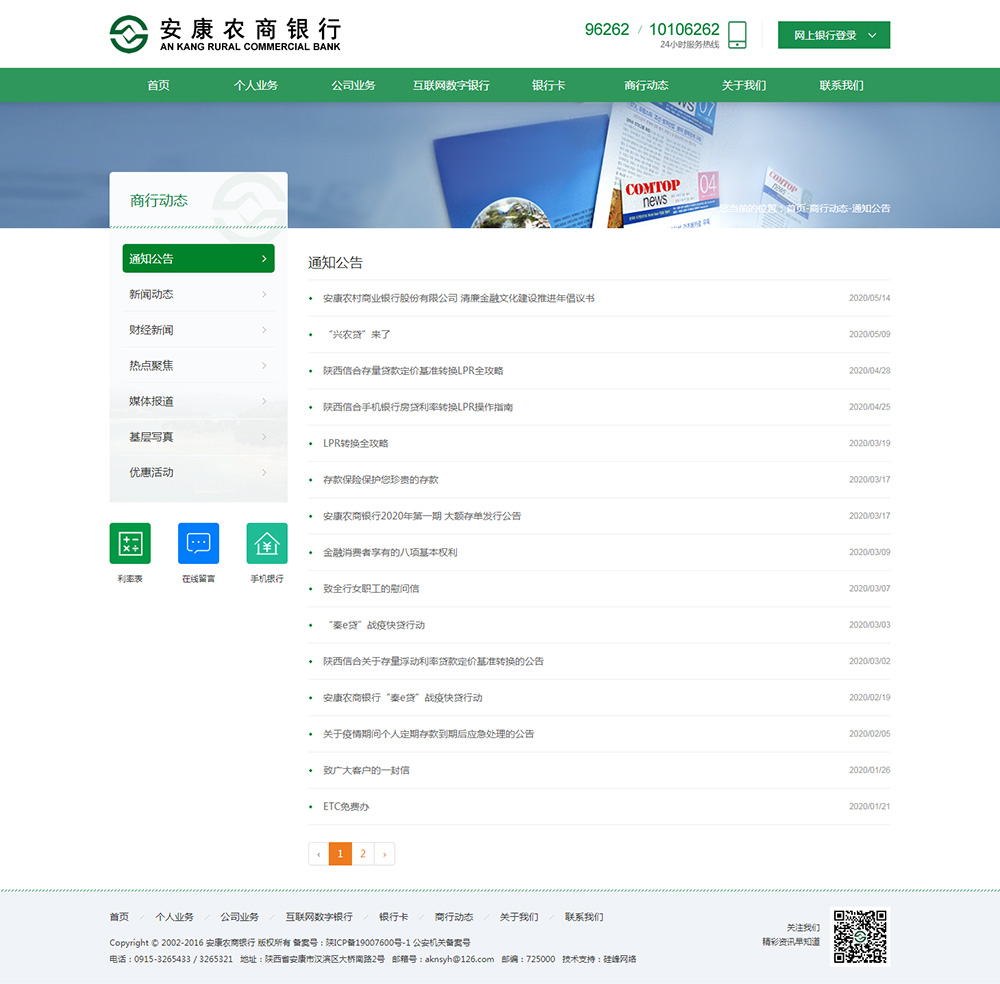Open the online message chat icon
The height and width of the screenshot is (984, 1000).
(198, 544)
